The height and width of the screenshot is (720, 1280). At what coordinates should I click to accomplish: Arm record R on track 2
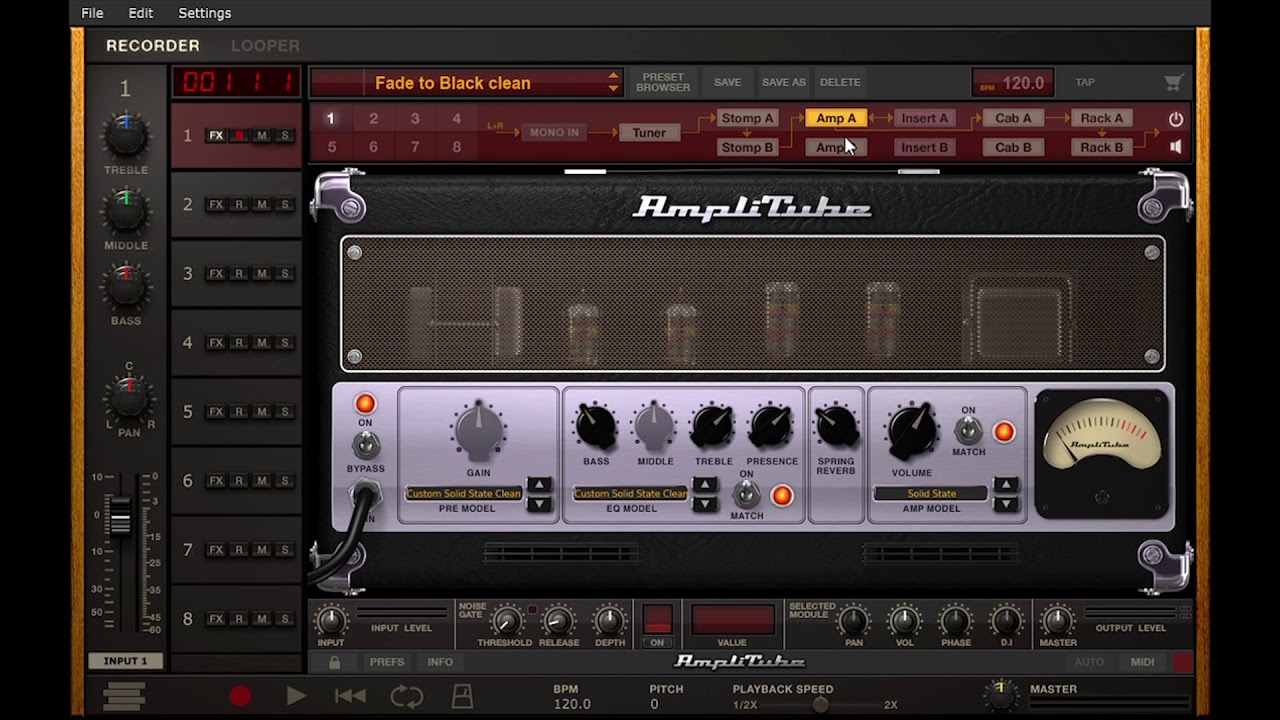[239, 205]
